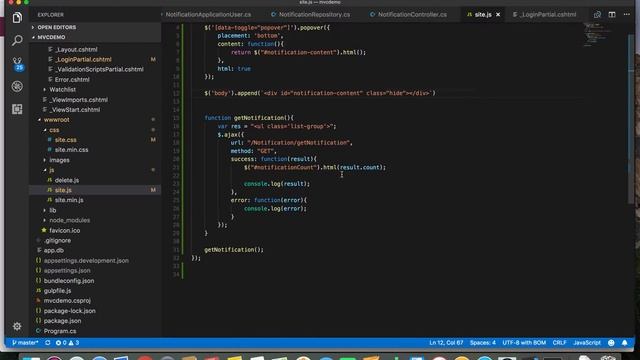Expand the Watchlist folder
Viewport: 640px width, 360px height.
62,89
